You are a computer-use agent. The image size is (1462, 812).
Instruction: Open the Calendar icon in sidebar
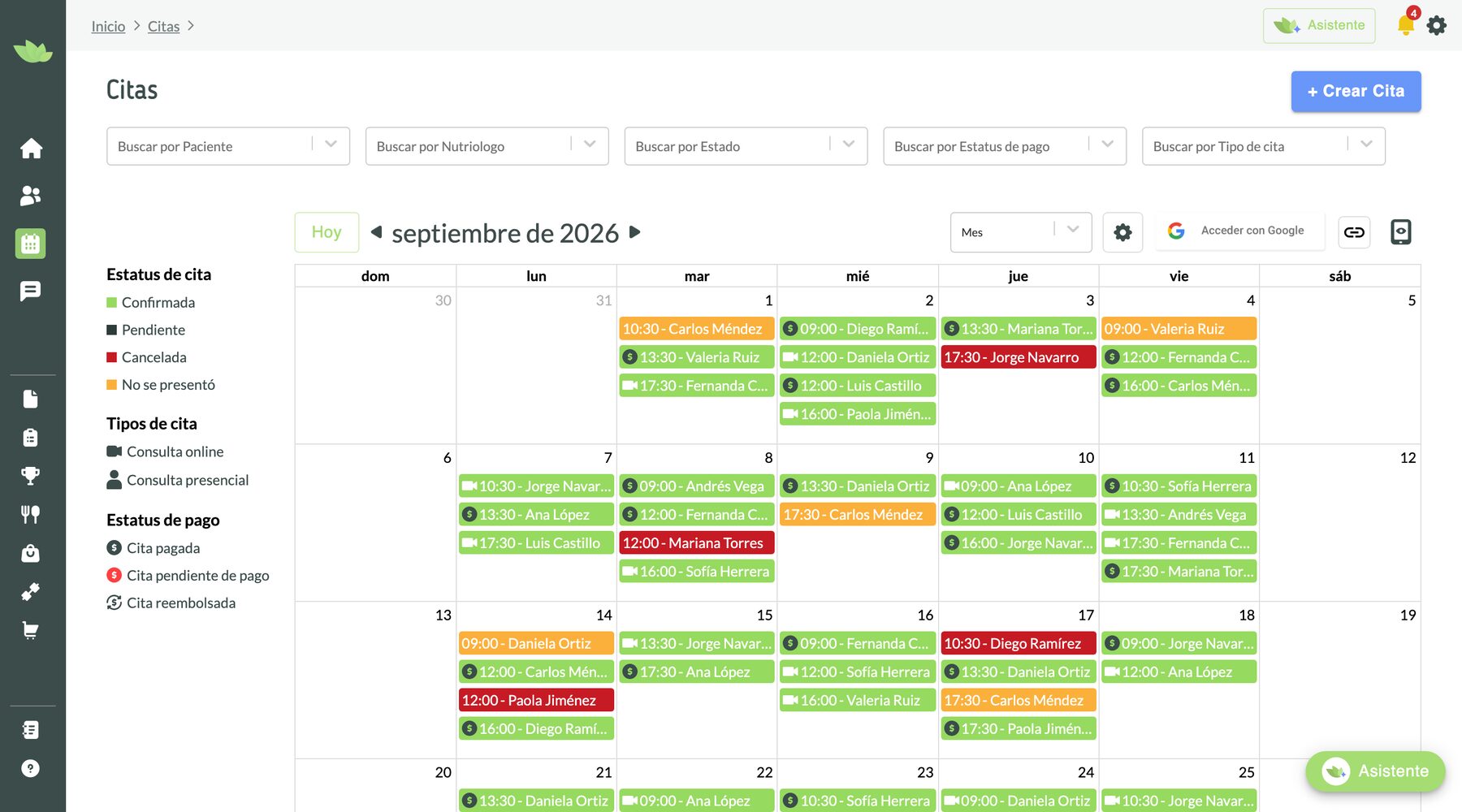point(31,244)
